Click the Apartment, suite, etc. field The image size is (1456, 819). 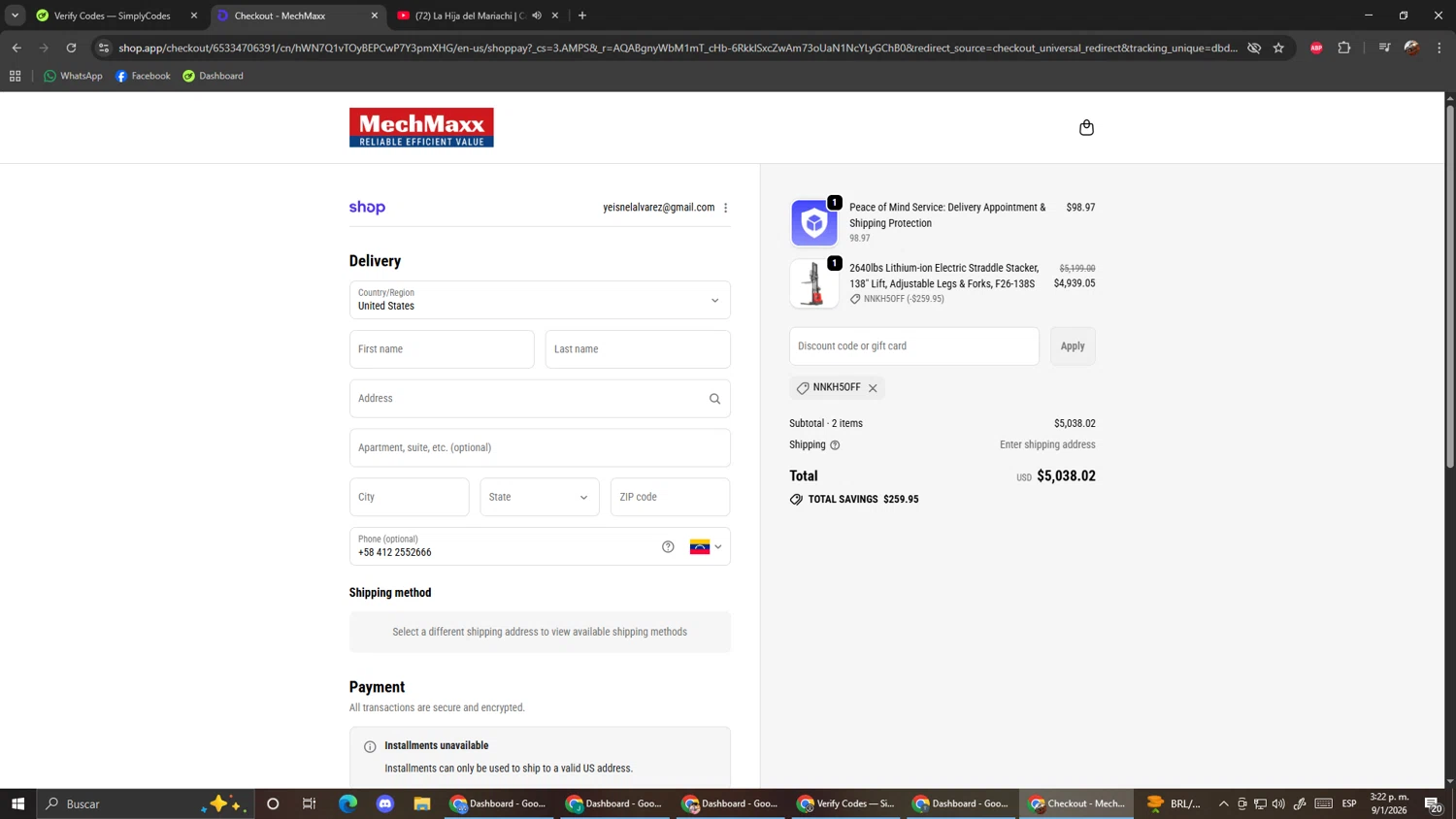[x=540, y=448]
